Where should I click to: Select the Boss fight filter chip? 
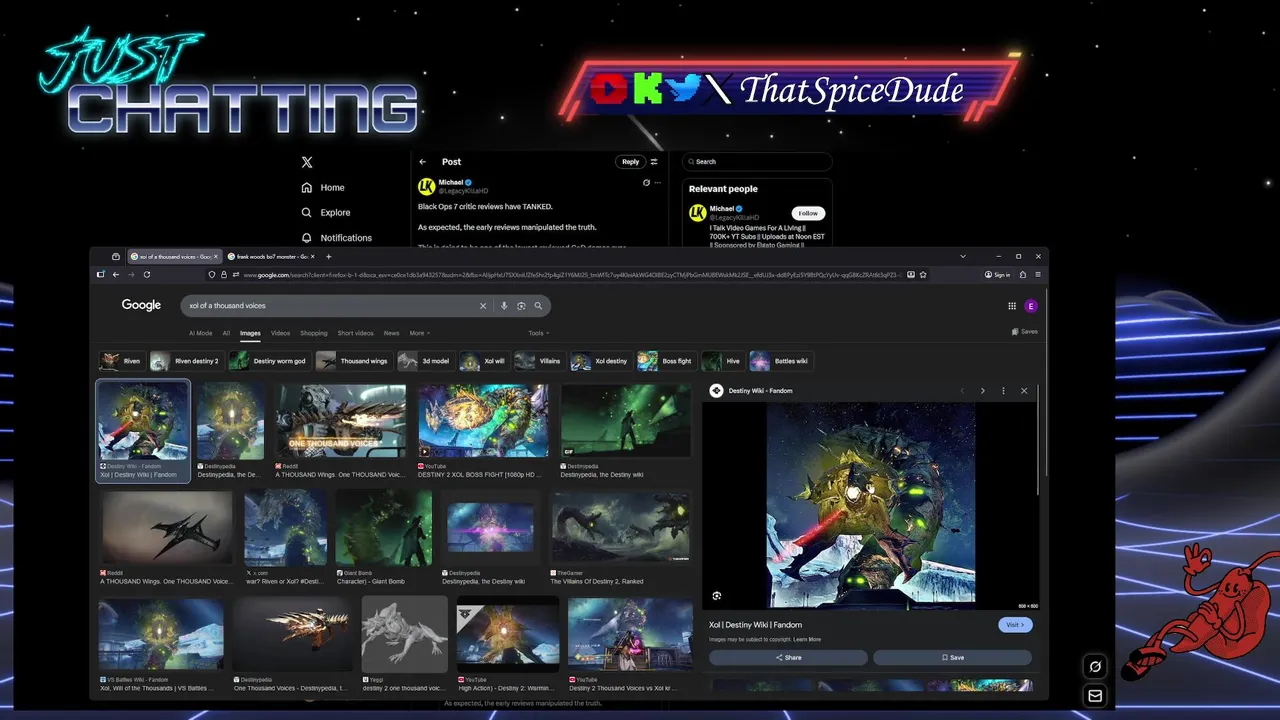[x=666, y=361]
